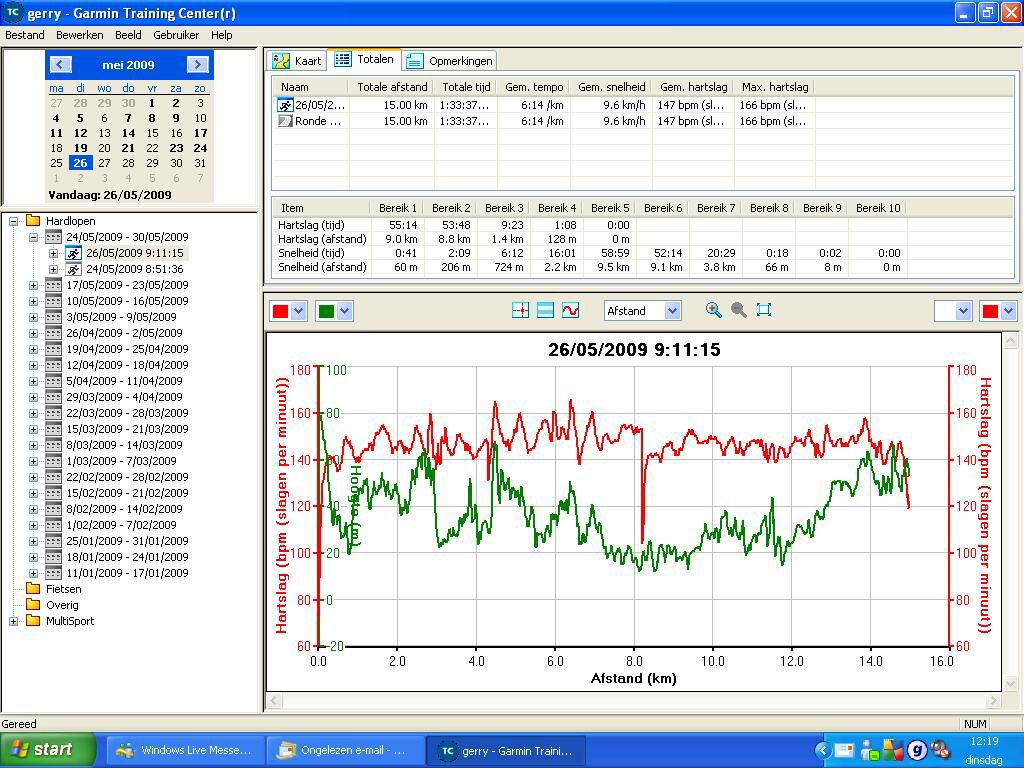Fit graph to full view
Image resolution: width=1024 pixels, height=768 pixels.
point(763,310)
